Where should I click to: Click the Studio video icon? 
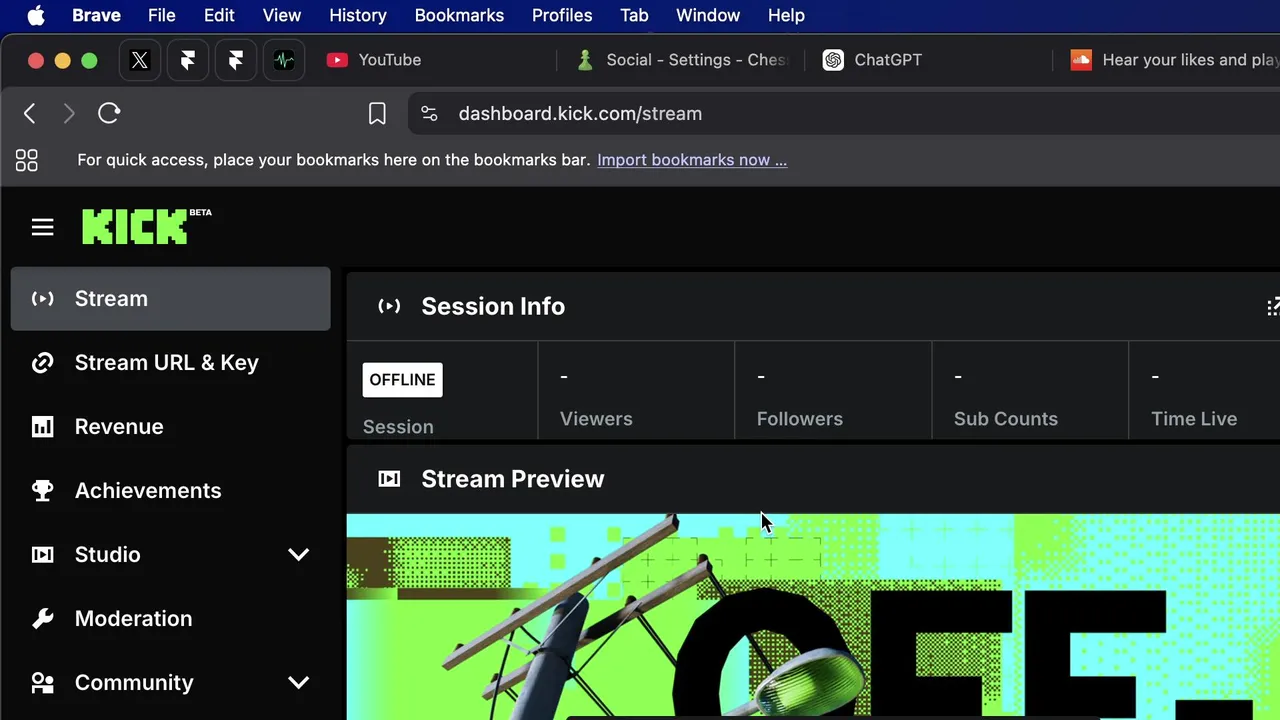(42, 554)
